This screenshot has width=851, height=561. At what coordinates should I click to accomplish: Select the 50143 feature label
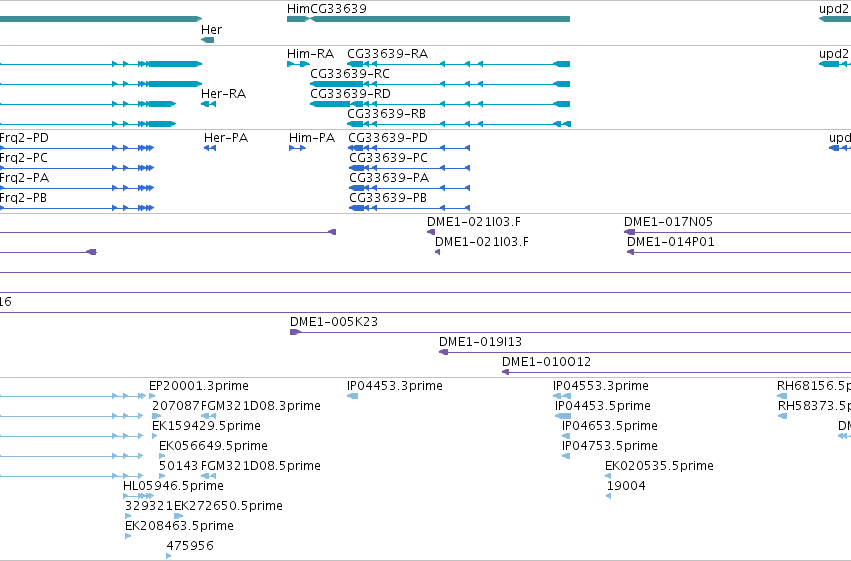179,466
